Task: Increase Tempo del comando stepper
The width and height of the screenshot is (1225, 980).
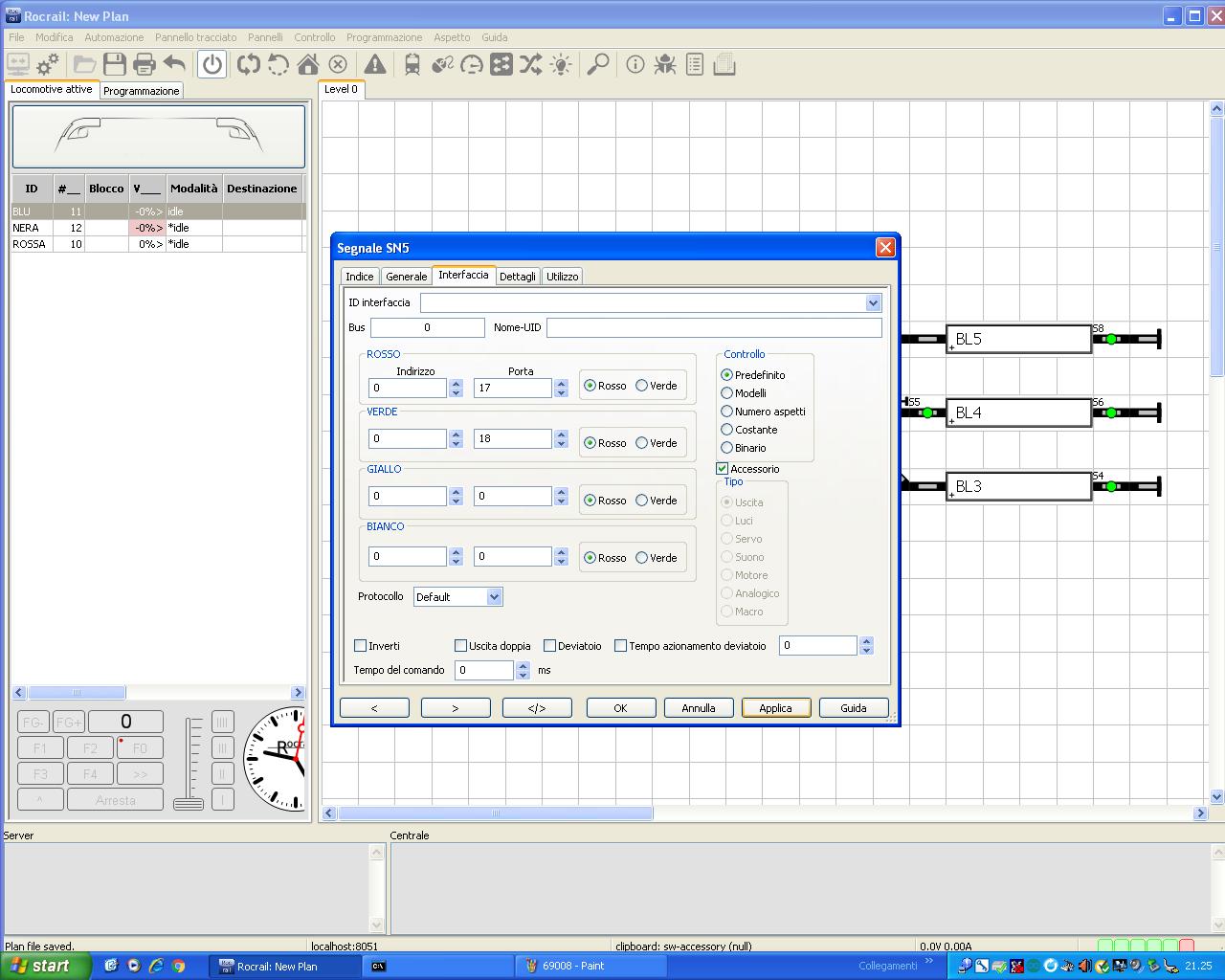Action: tap(523, 665)
